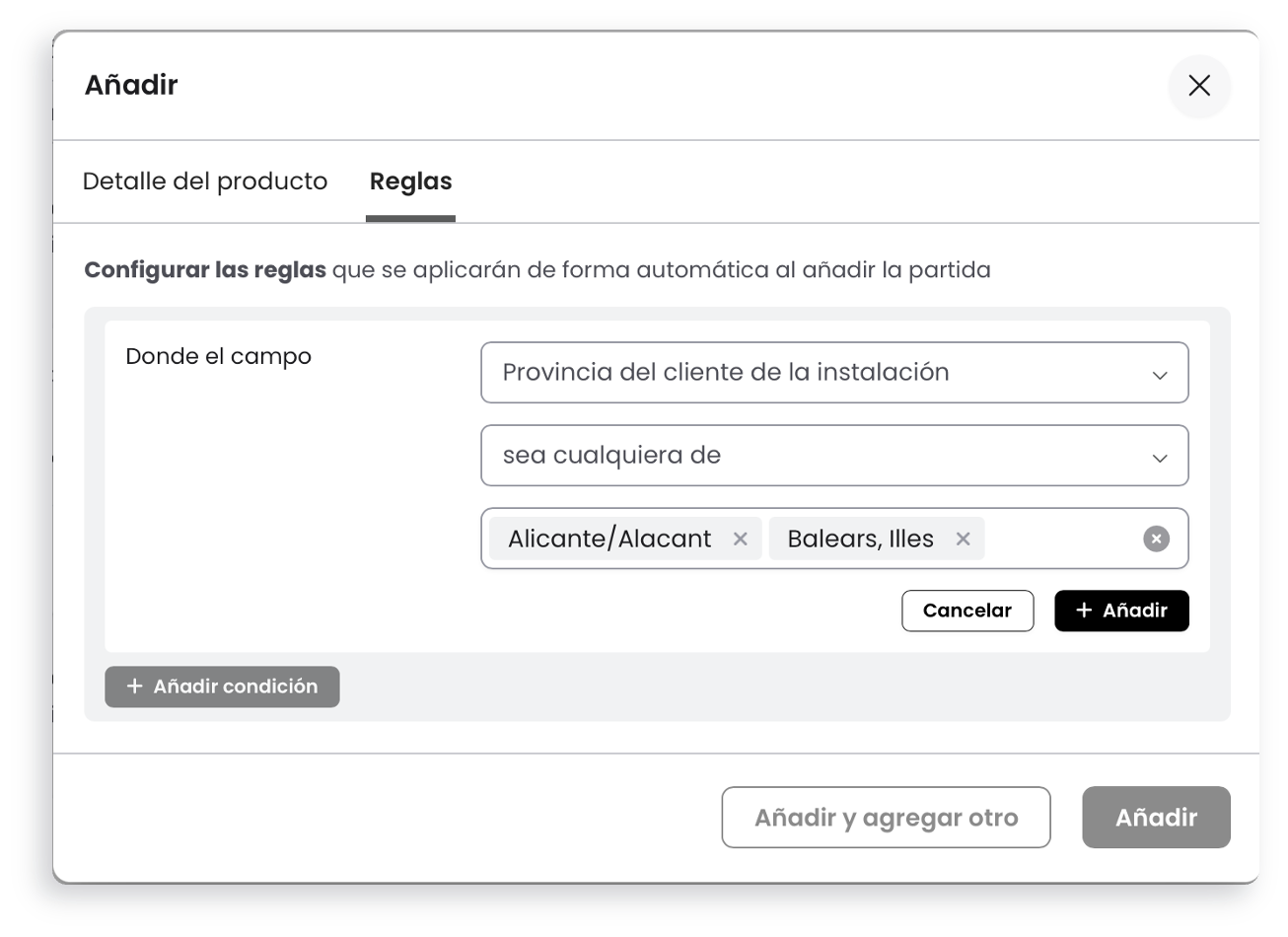1288x937 pixels.
Task: Clear all selected provinces with the circle X
Action: pyautogui.click(x=1156, y=539)
